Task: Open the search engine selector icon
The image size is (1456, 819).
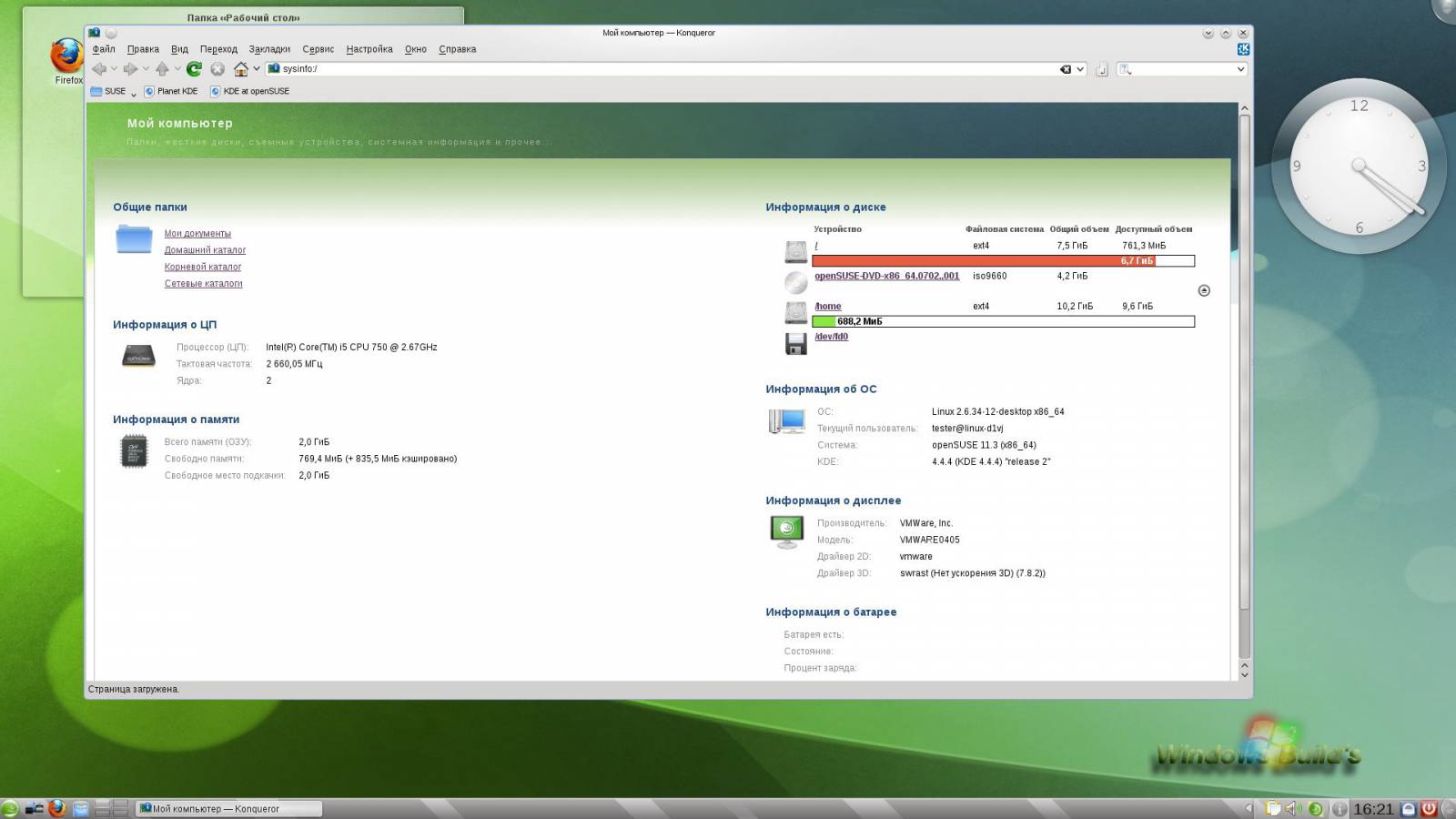Action: coord(1125,69)
